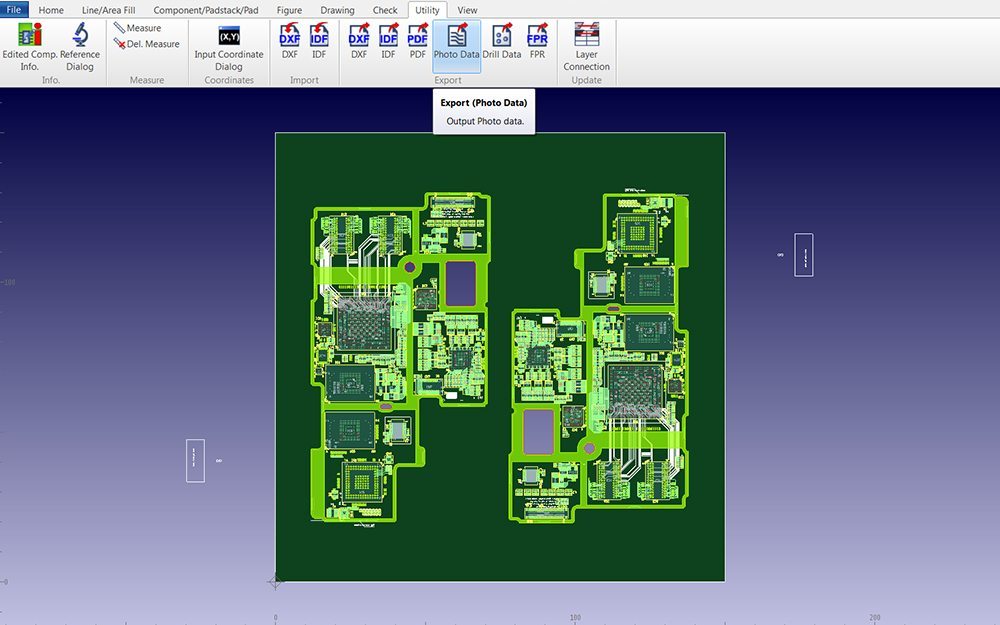1000x625 pixels.
Task: Open the File menu
Action: click(13, 9)
